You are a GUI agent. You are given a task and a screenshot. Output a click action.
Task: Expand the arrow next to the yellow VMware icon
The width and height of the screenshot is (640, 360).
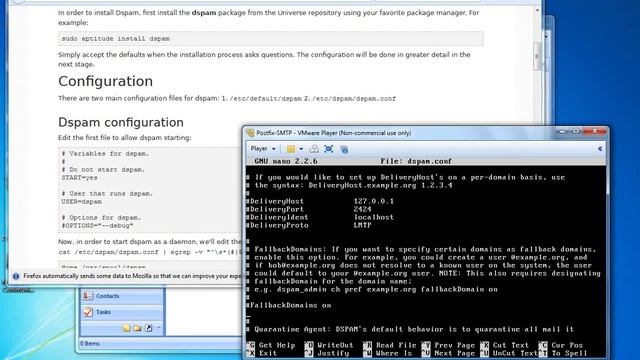301,149
